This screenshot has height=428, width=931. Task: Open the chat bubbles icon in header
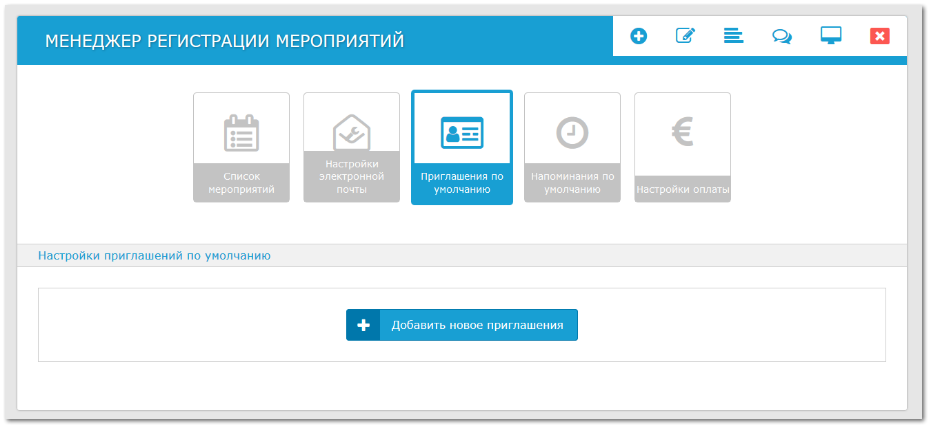tap(781, 36)
